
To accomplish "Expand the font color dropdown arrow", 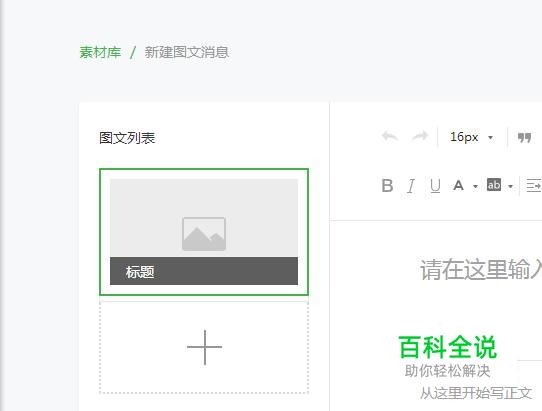I will 475,187.
